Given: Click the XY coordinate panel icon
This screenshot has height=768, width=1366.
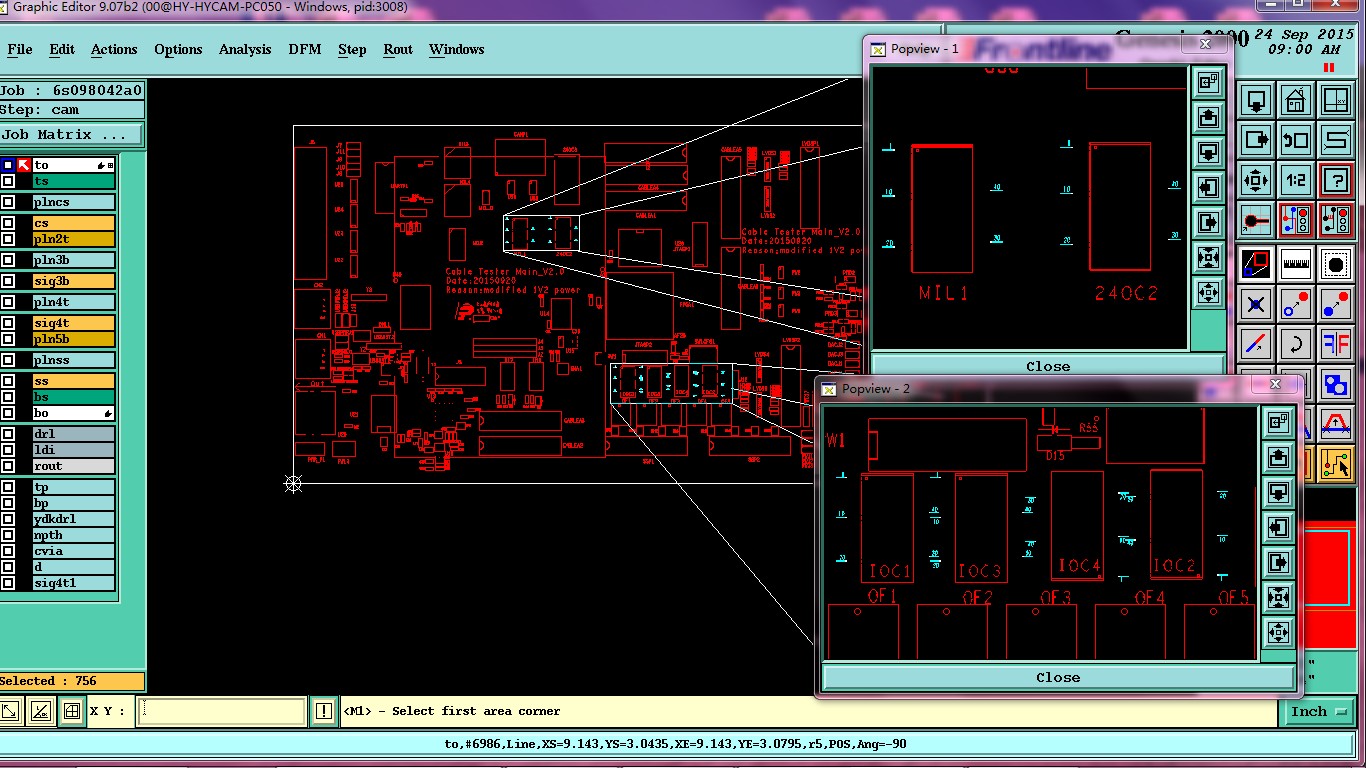Looking at the screenshot, I should [1335, 100].
